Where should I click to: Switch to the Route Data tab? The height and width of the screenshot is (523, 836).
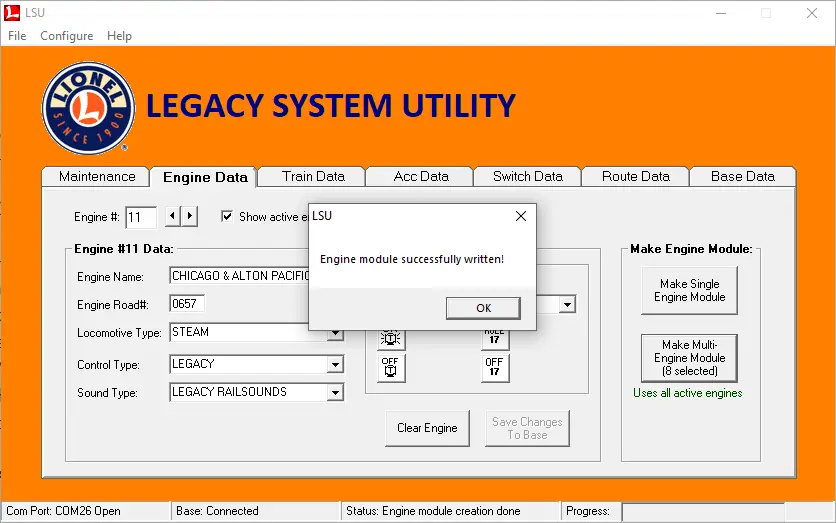pyautogui.click(x=636, y=176)
